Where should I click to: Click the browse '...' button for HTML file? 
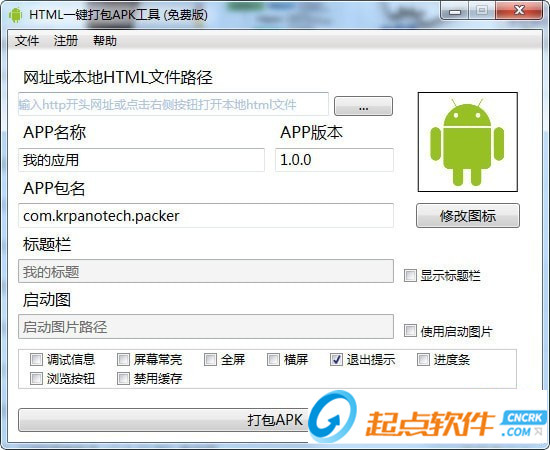coord(363,106)
